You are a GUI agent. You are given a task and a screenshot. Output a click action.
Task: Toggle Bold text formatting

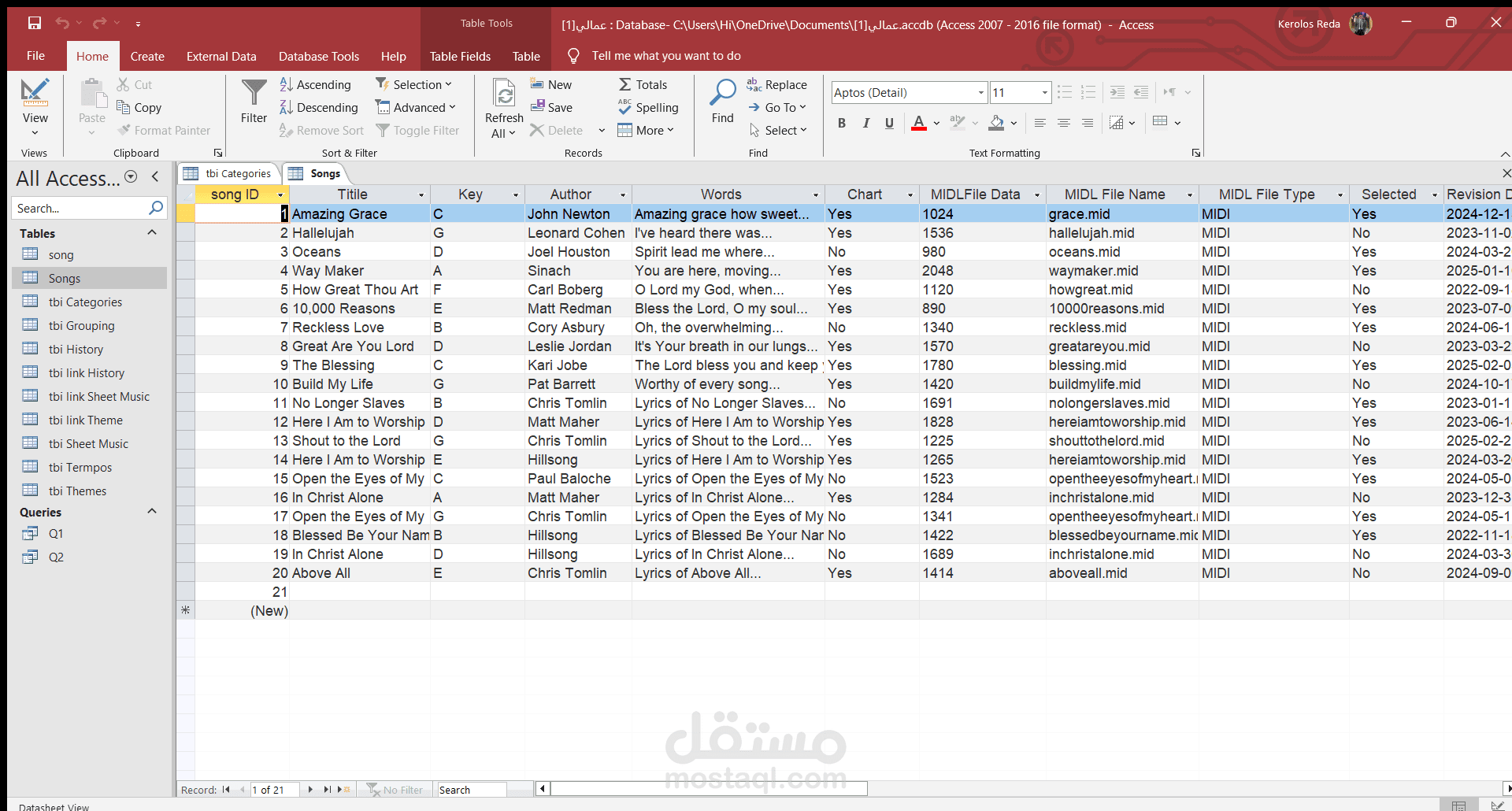(x=842, y=123)
